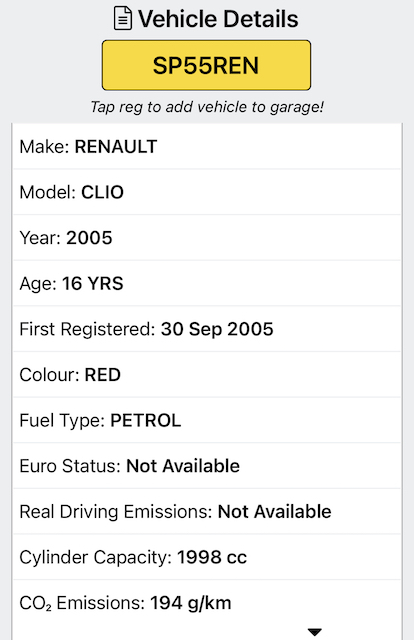The width and height of the screenshot is (414, 640).
Task: Click 'Tap reg to add vehicle' hint text
Action: tap(207, 107)
